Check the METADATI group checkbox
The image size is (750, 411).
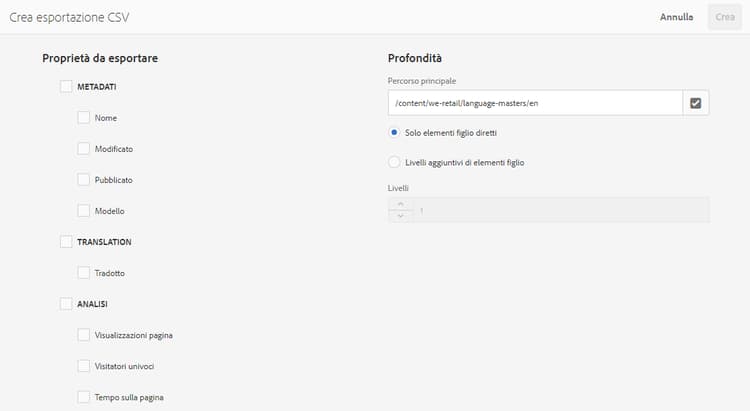coord(66,87)
